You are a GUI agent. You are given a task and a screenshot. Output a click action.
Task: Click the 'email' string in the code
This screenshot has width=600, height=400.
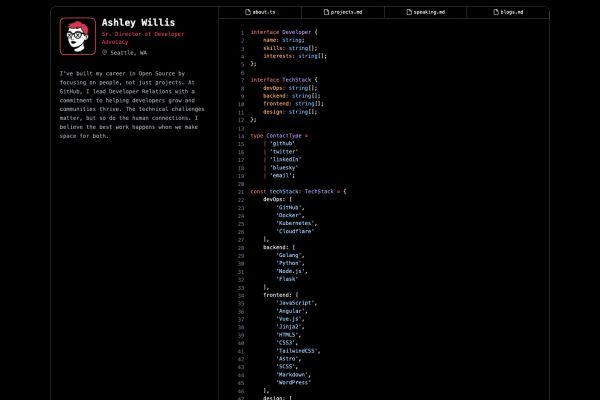click(281, 176)
